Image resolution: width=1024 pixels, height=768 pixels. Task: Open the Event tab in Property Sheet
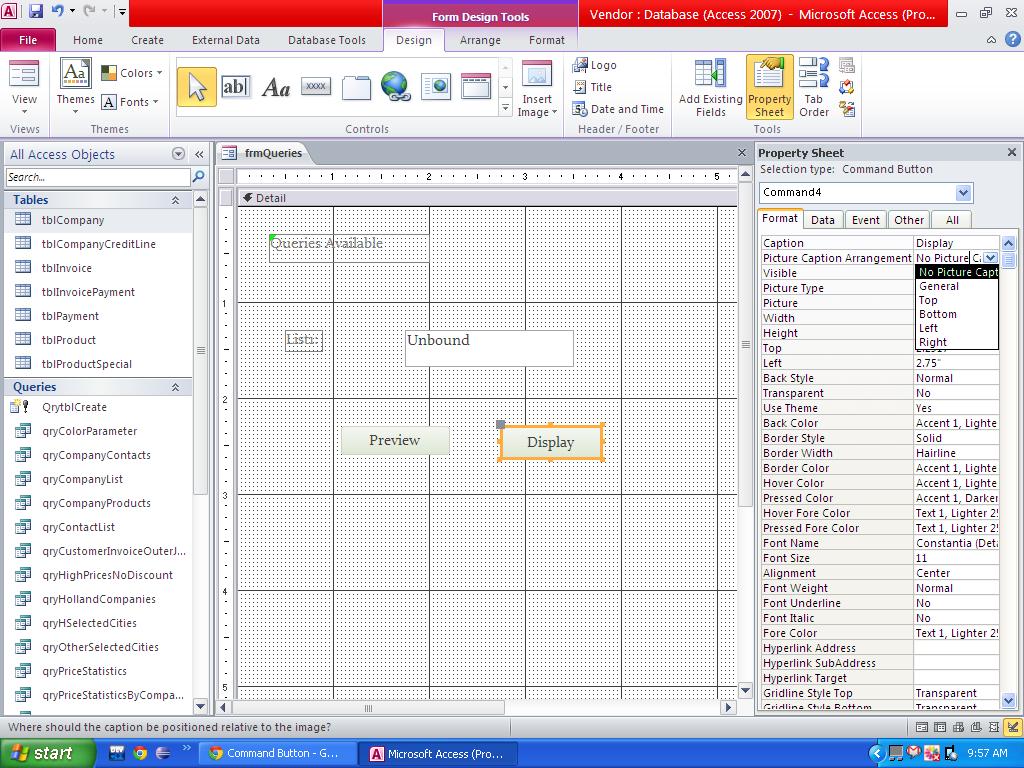[865, 220]
